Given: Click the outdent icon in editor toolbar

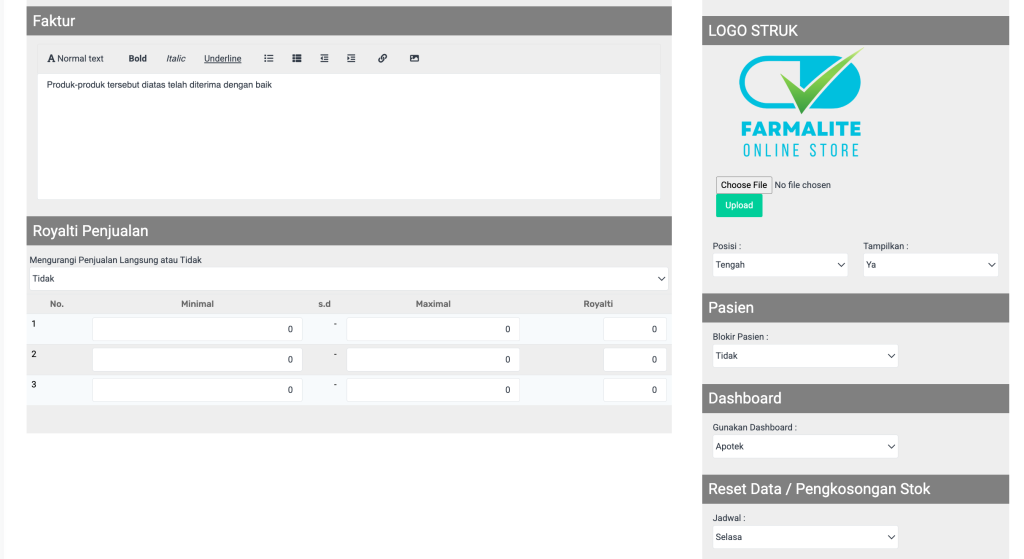Looking at the screenshot, I should point(324,59).
